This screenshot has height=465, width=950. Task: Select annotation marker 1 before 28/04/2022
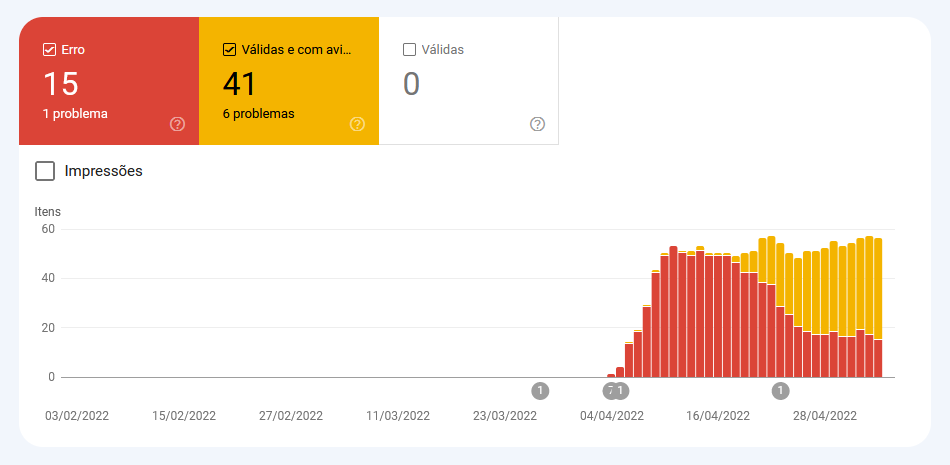coord(781,390)
